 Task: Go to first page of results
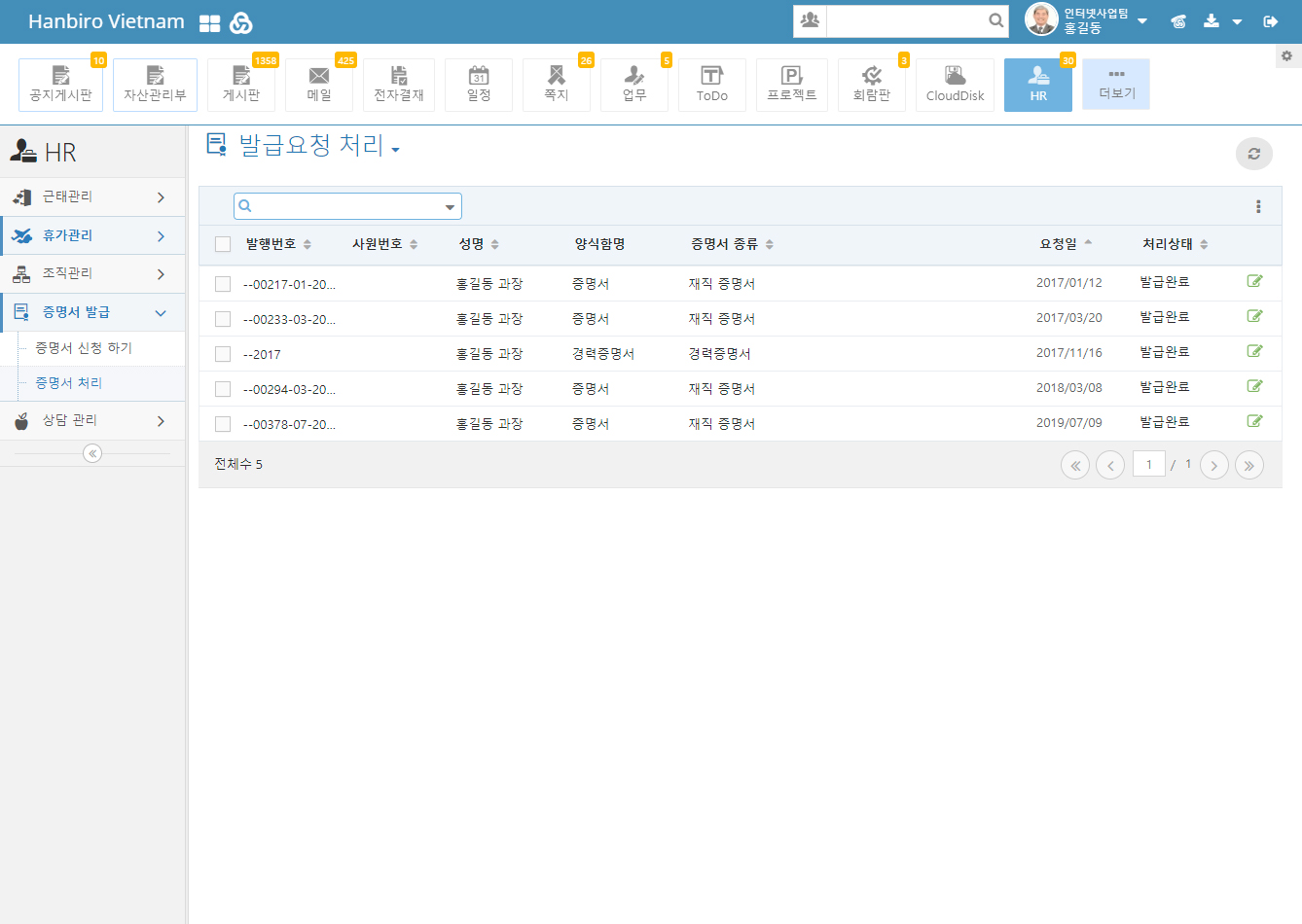(x=1075, y=465)
